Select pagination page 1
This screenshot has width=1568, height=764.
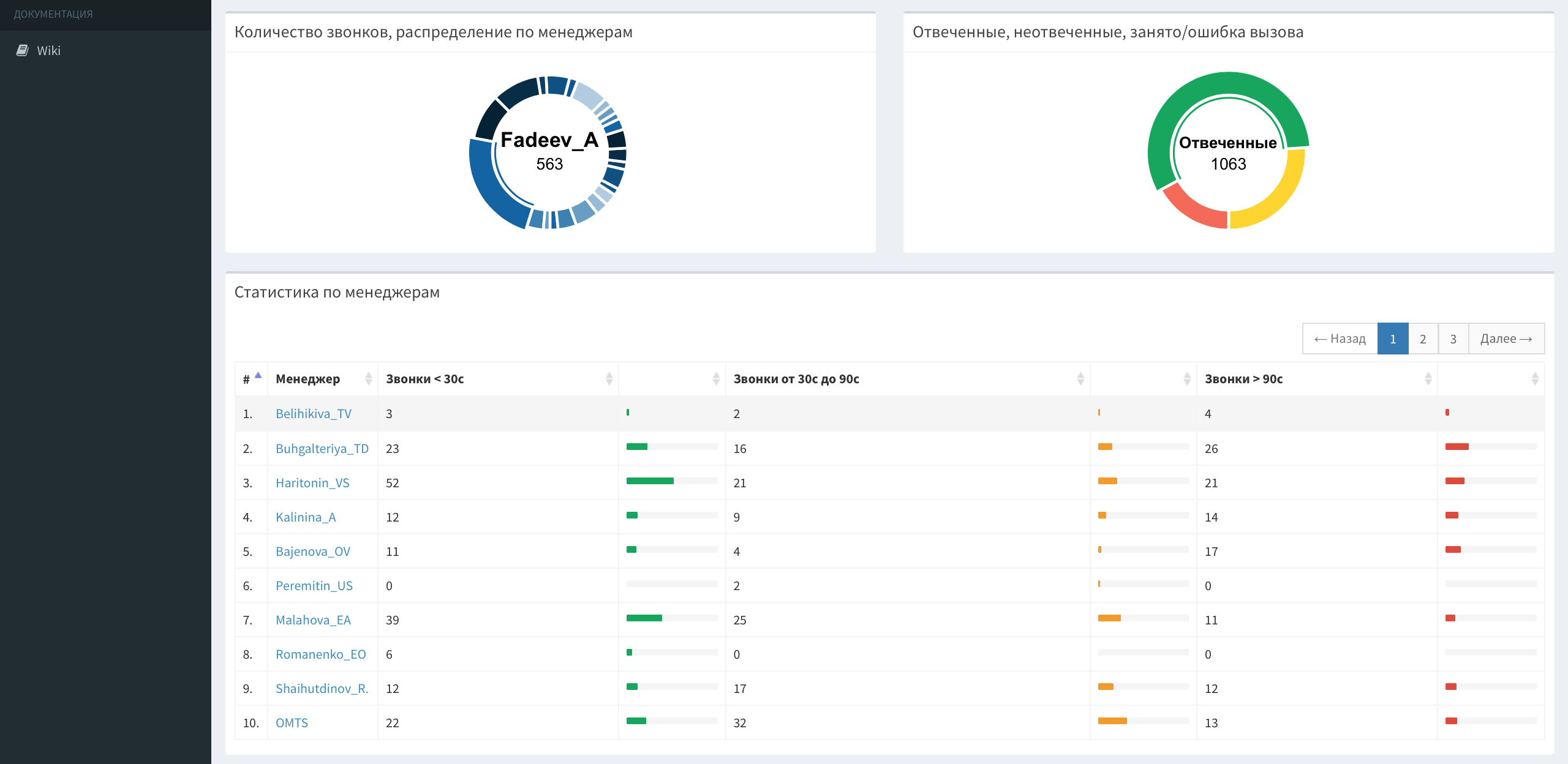pos(1393,339)
